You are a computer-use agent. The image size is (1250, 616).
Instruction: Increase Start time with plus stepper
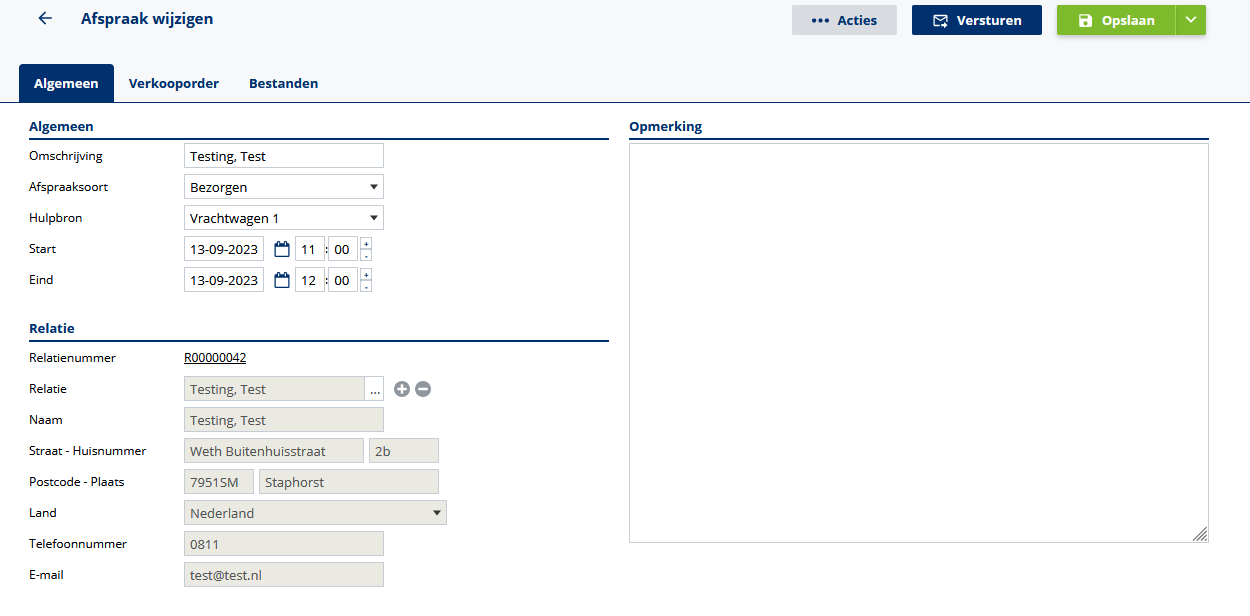[366, 243]
